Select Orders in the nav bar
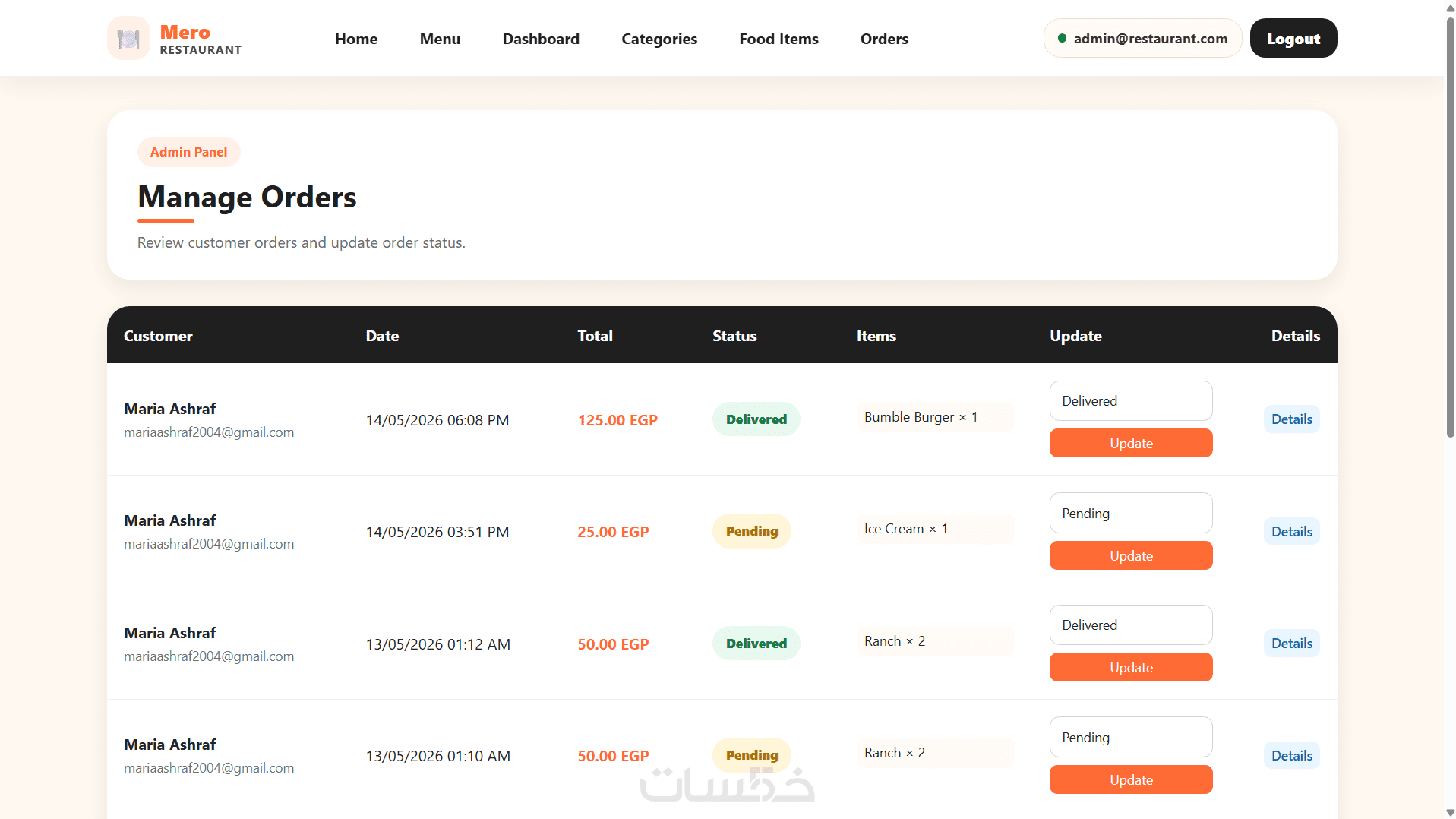Image resolution: width=1456 pixels, height=819 pixels. coord(884,39)
